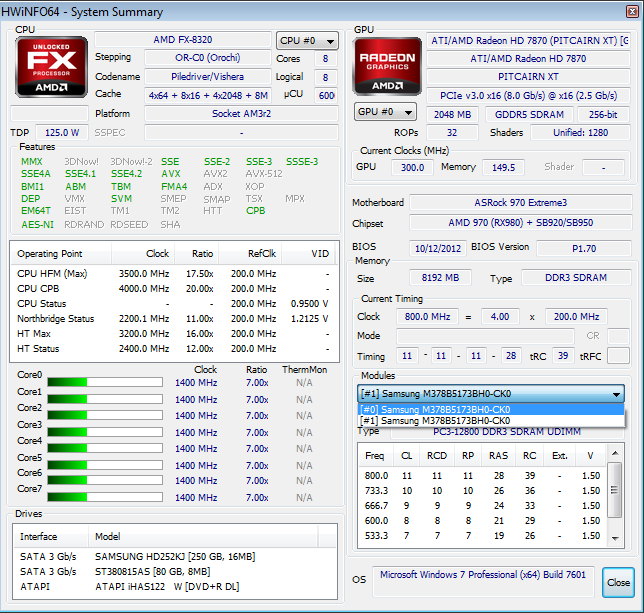644x613 pixels.
Task: Click the GDDR5 SDRAM memory type field
Action: (x=529, y=115)
